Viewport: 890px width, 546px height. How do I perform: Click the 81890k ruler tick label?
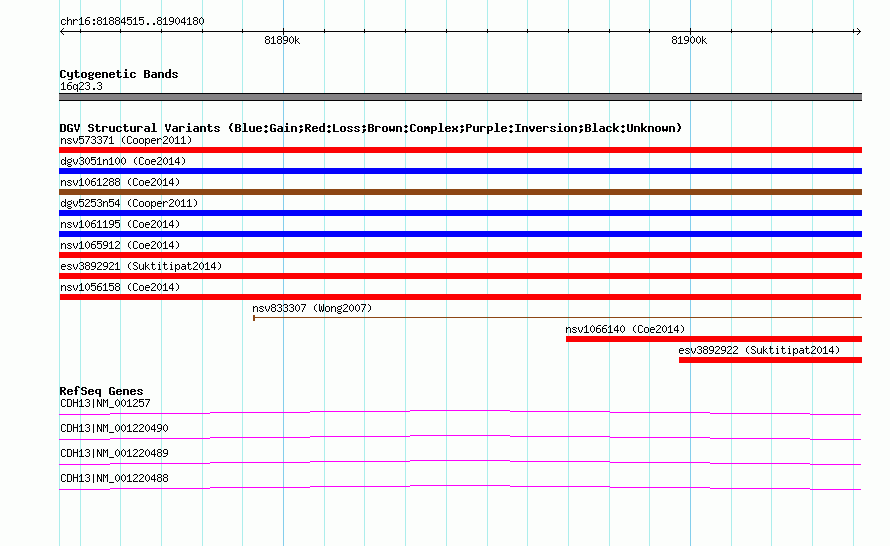click(x=282, y=40)
